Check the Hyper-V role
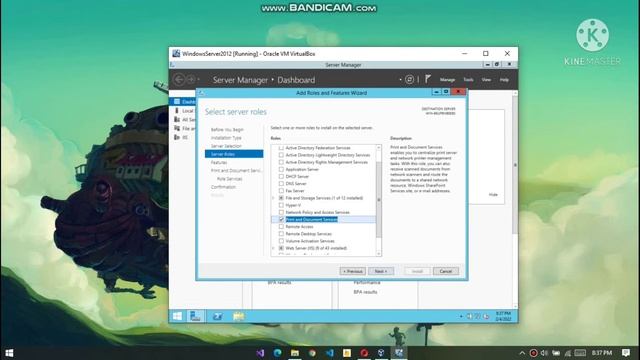Image resolution: width=640 pixels, height=360 pixels. [281, 205]
